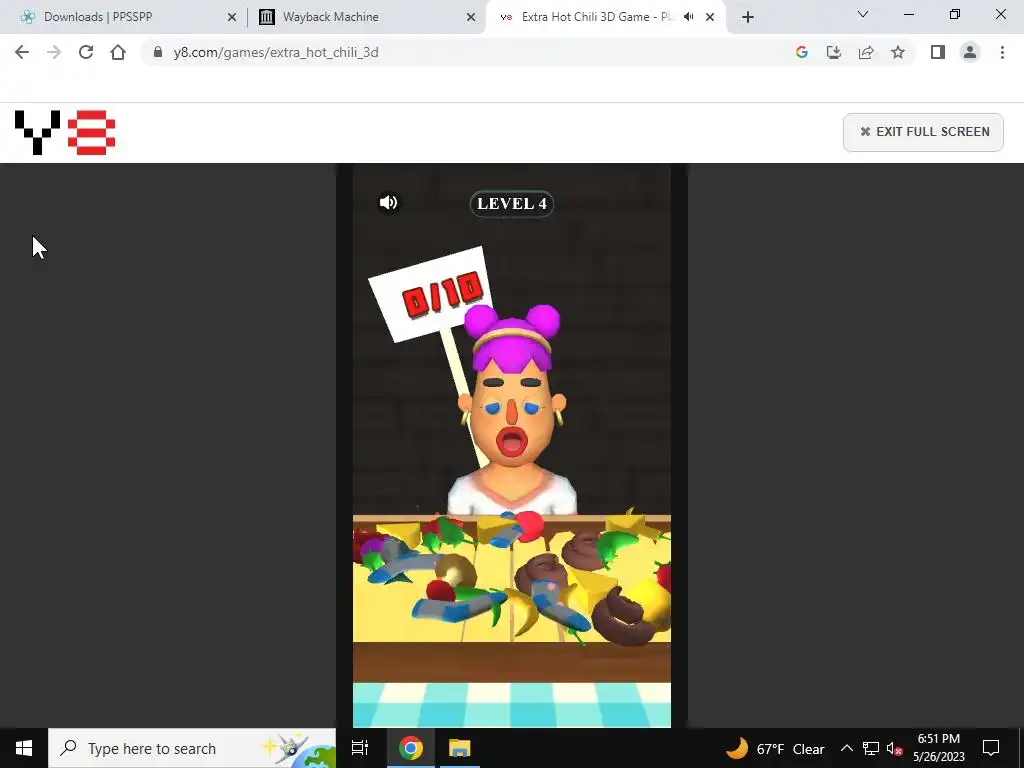
Task: Open File Explorer from taskbar
Action: coord(460,748)
